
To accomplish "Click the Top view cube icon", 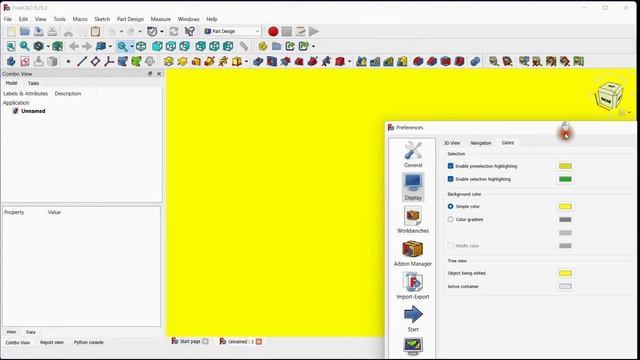I will point(171,46).
